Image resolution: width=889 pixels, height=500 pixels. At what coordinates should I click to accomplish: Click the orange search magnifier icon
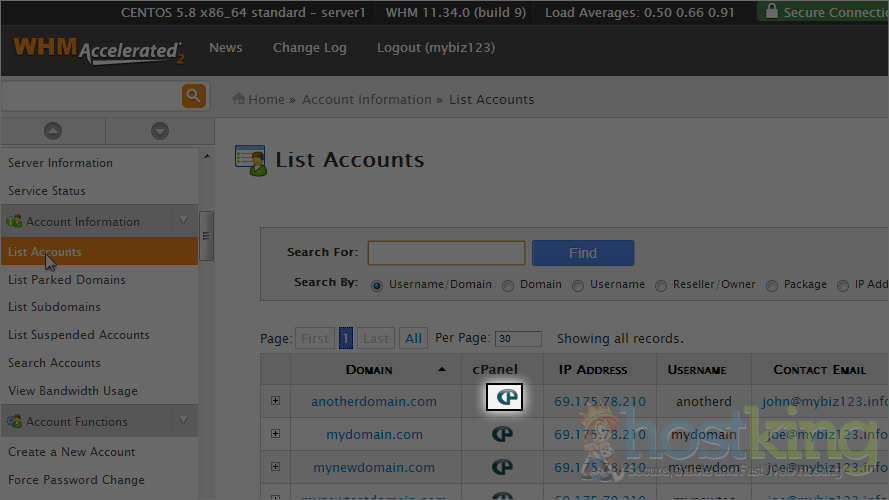194,96
